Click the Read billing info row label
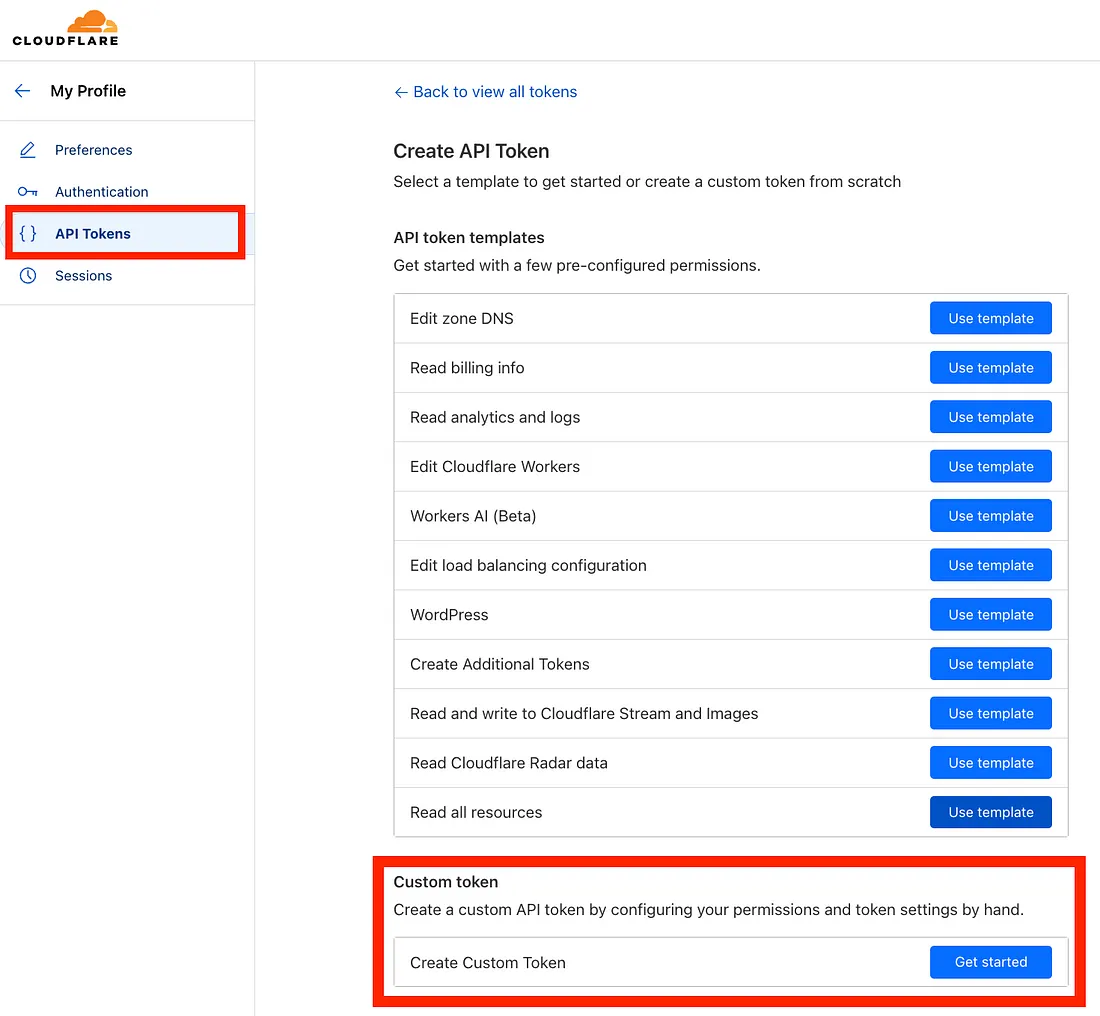Screen dimensions: 1100x1016 [x=467, y=368]
